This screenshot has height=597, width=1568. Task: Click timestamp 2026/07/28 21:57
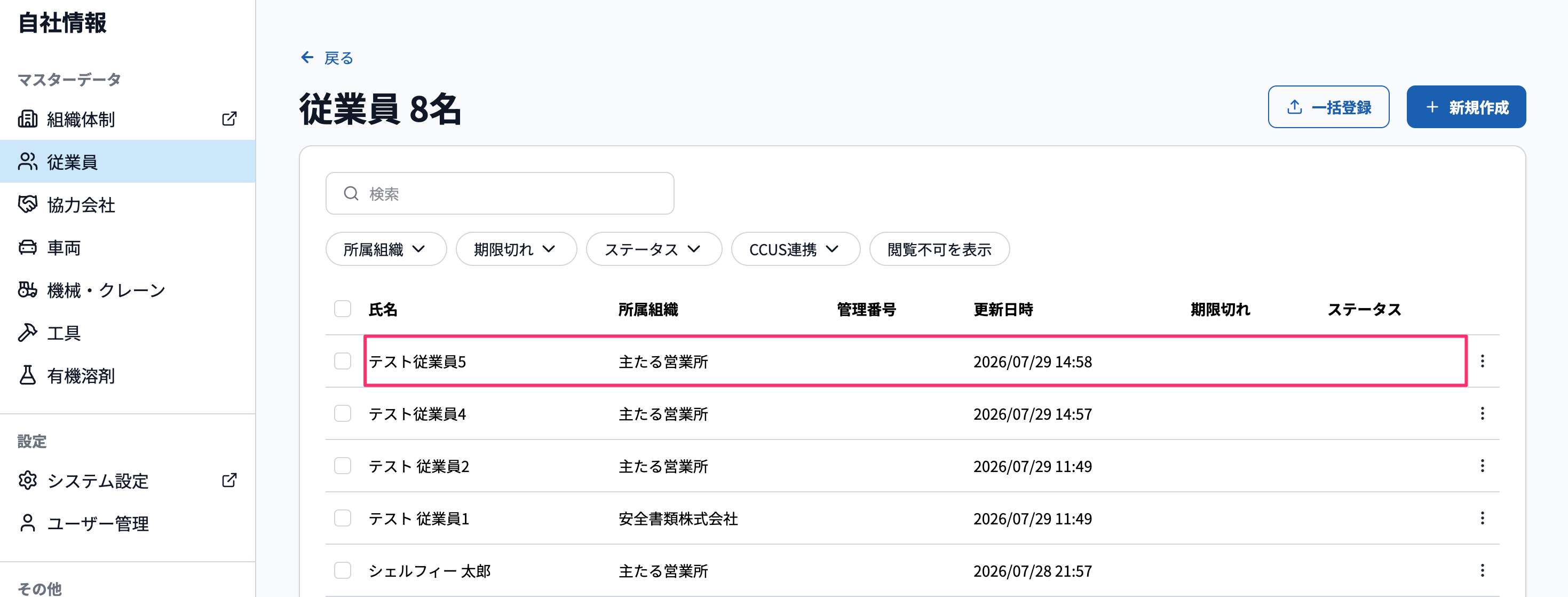click(1032, 571)
